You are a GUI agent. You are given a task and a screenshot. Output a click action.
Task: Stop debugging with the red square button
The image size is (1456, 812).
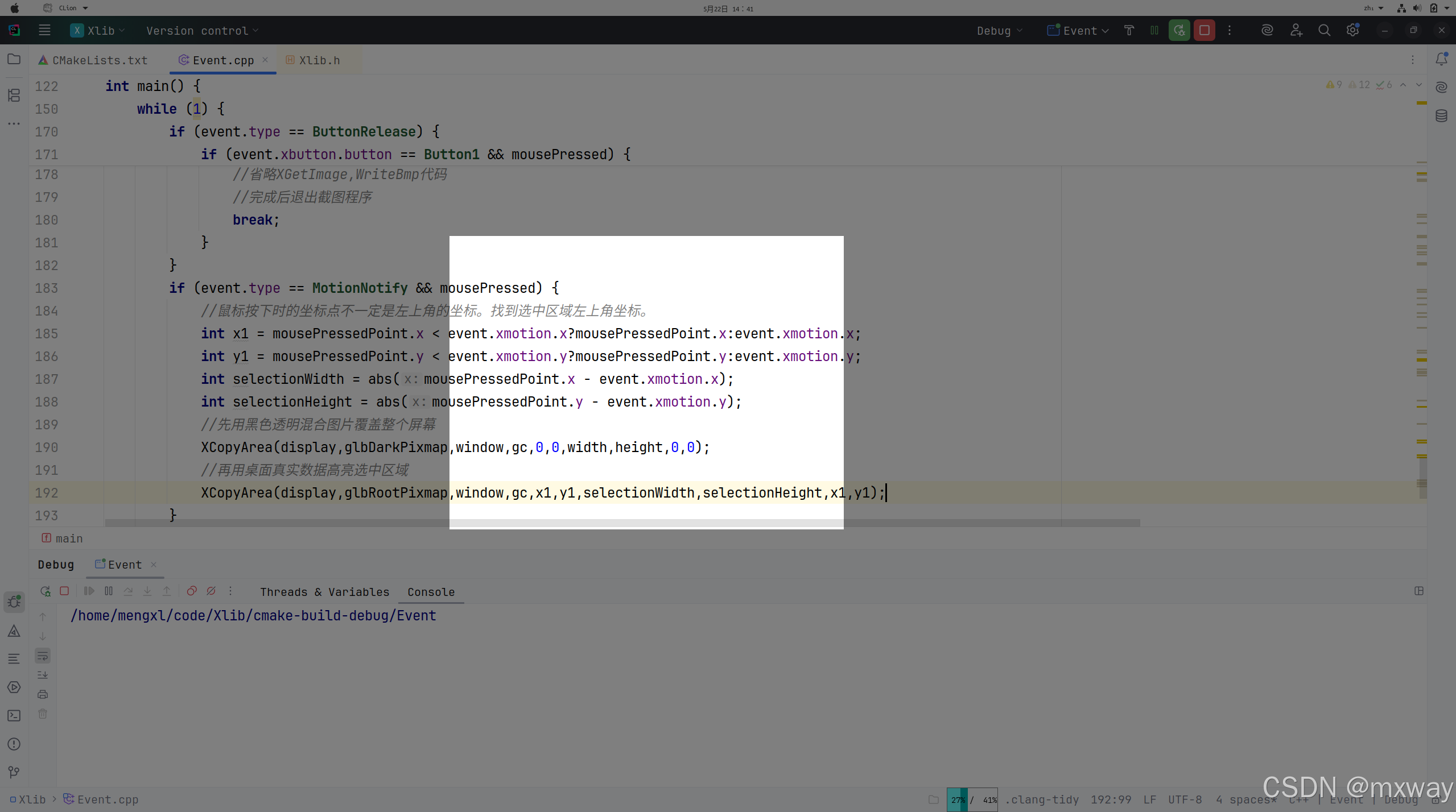[x=1204, y=30]
